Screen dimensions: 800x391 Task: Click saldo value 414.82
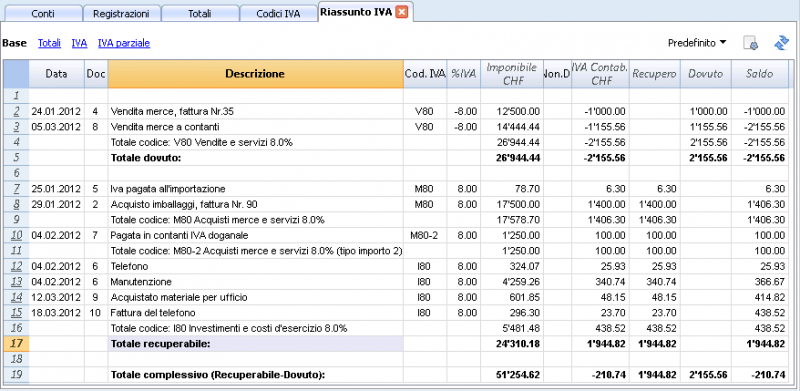click(760, 297)
